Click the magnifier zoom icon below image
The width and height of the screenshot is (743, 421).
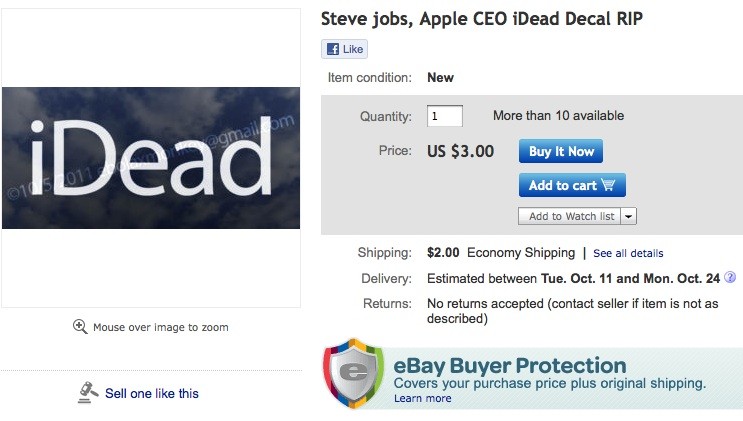click(x=80, y=327)
